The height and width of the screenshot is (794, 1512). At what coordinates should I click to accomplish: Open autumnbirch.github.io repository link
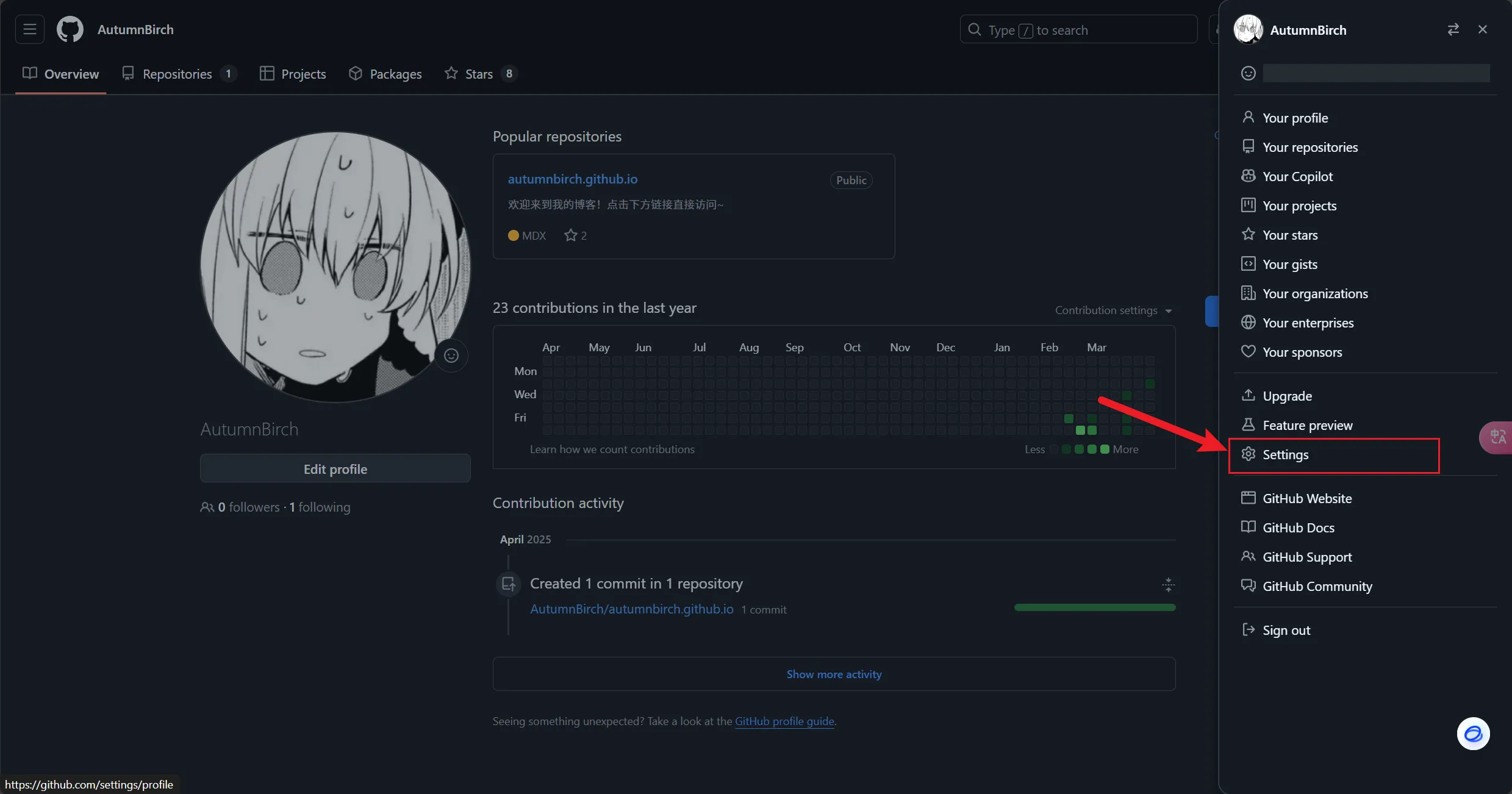[573, 179]
